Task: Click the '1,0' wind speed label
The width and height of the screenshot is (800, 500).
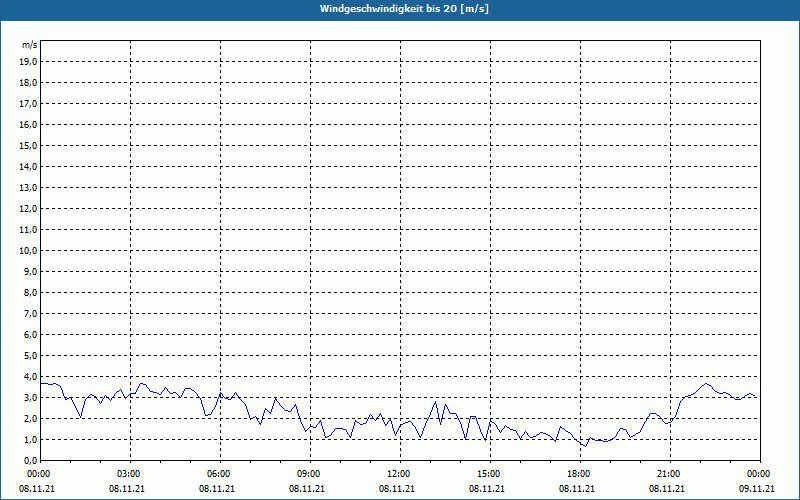Action: click(31, 439)
